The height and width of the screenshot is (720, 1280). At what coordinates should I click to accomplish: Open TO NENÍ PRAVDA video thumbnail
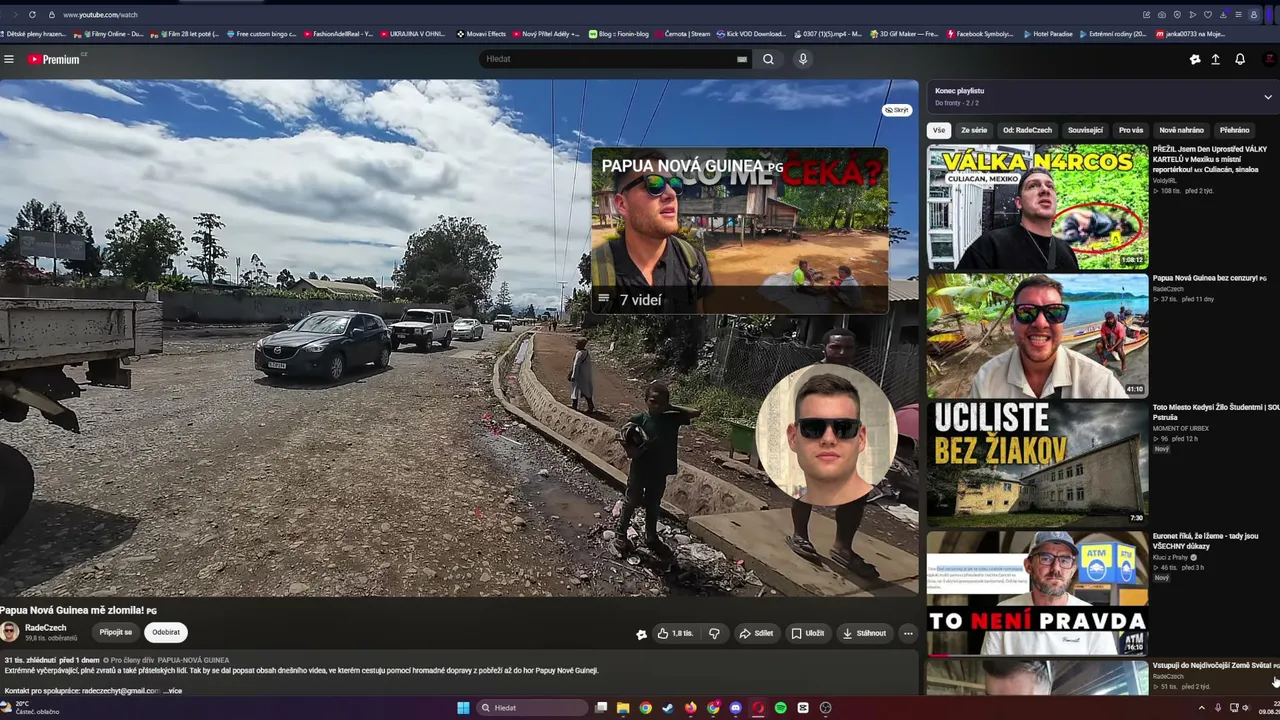(1037, 592)
